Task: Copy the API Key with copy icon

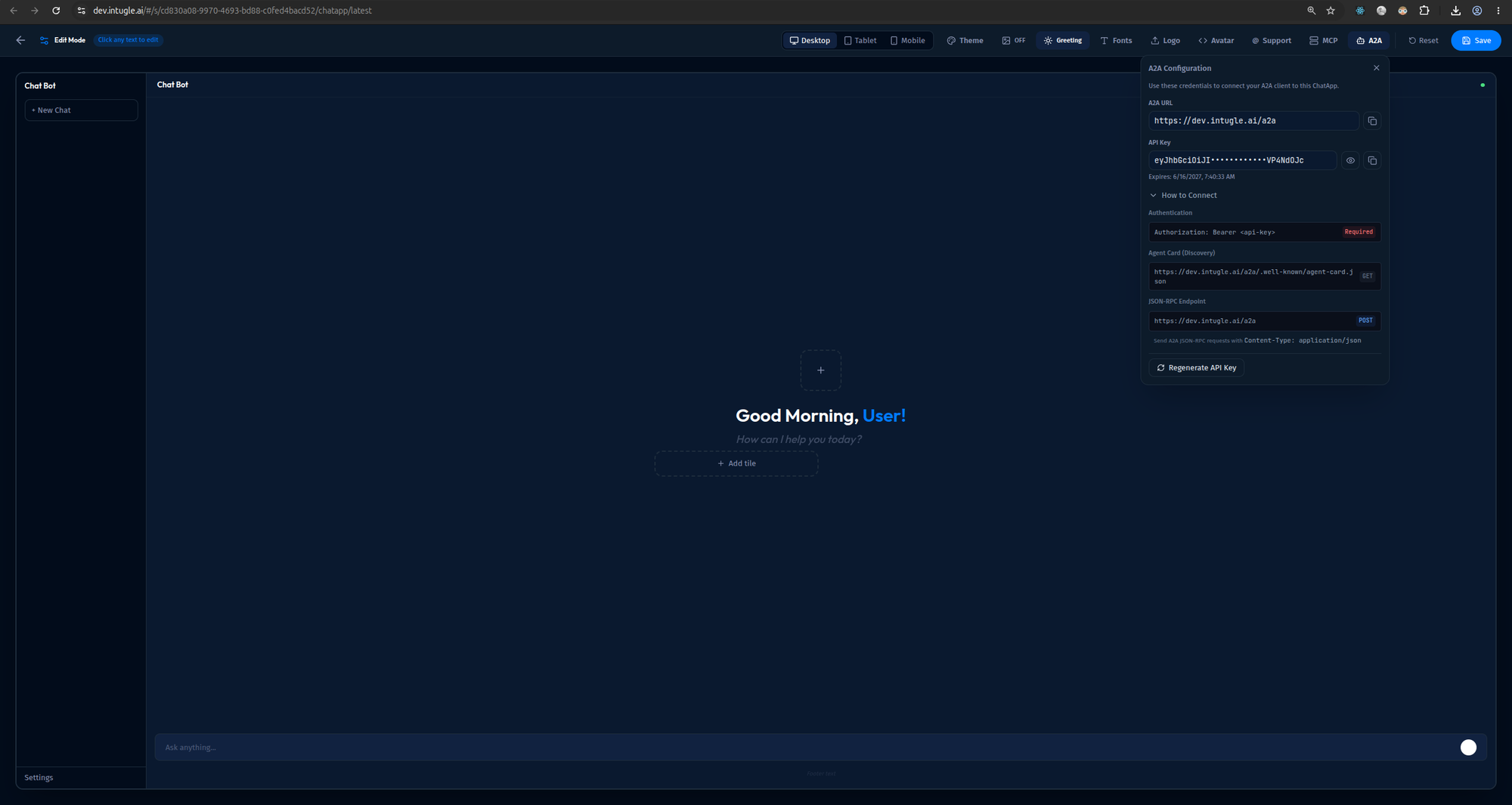Action: (1372, 160)
